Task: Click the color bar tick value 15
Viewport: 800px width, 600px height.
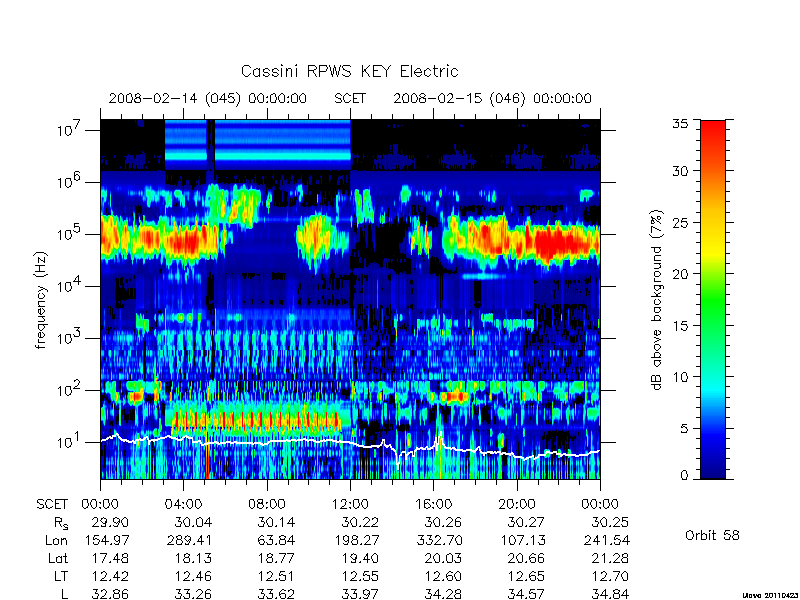Action: [x=680, y=325]
